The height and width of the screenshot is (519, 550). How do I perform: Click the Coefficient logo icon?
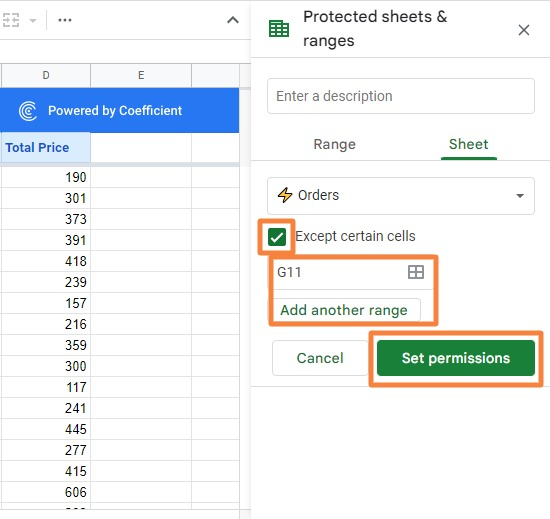28,111
